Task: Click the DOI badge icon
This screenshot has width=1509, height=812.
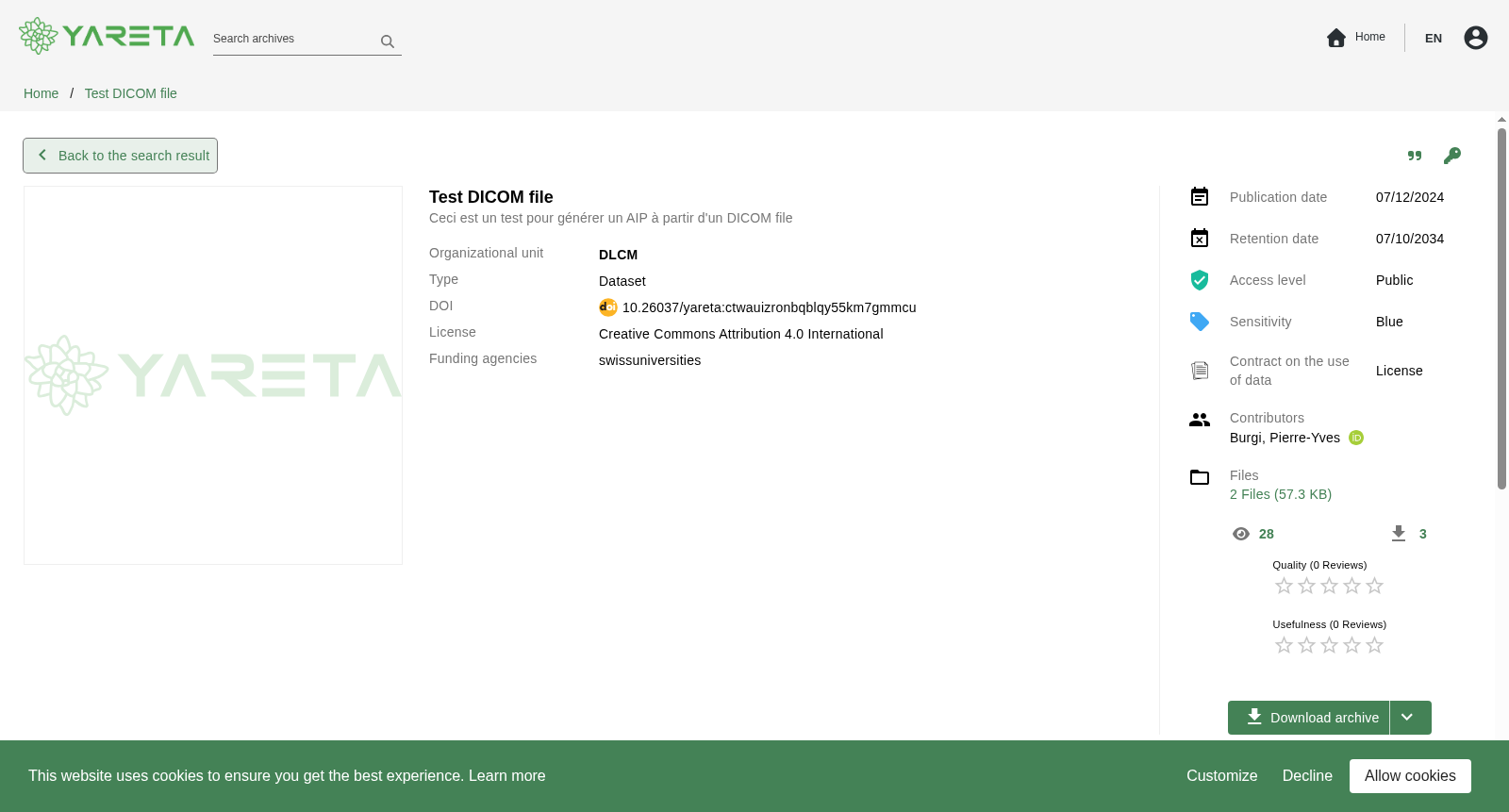Action: click(x=608, y=307)
